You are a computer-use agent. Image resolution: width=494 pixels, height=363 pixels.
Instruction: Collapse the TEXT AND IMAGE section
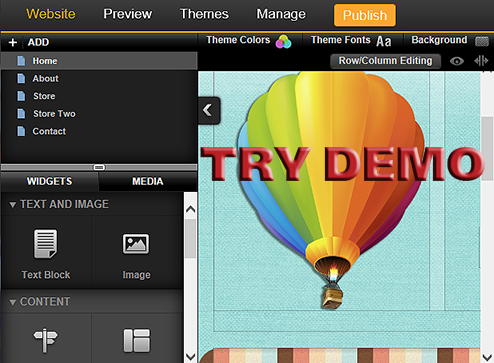point(13,205)
